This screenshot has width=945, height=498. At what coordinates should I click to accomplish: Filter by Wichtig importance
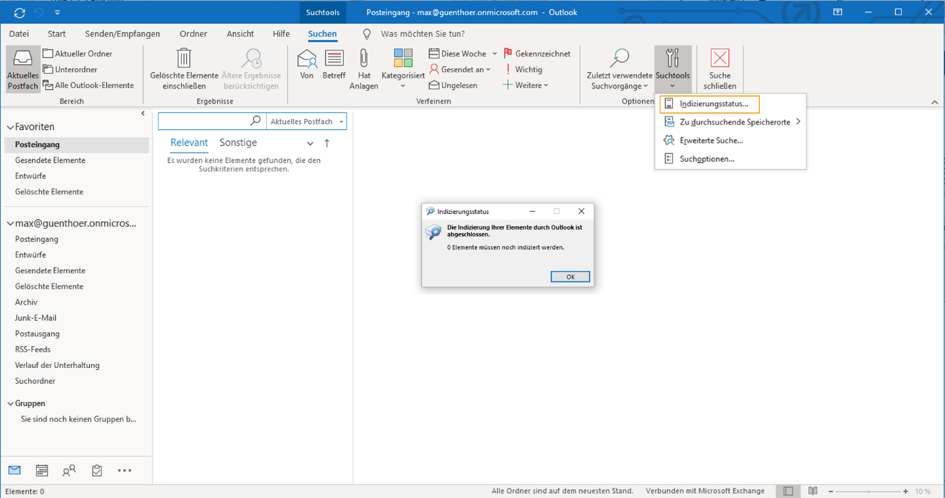[523, 69]
